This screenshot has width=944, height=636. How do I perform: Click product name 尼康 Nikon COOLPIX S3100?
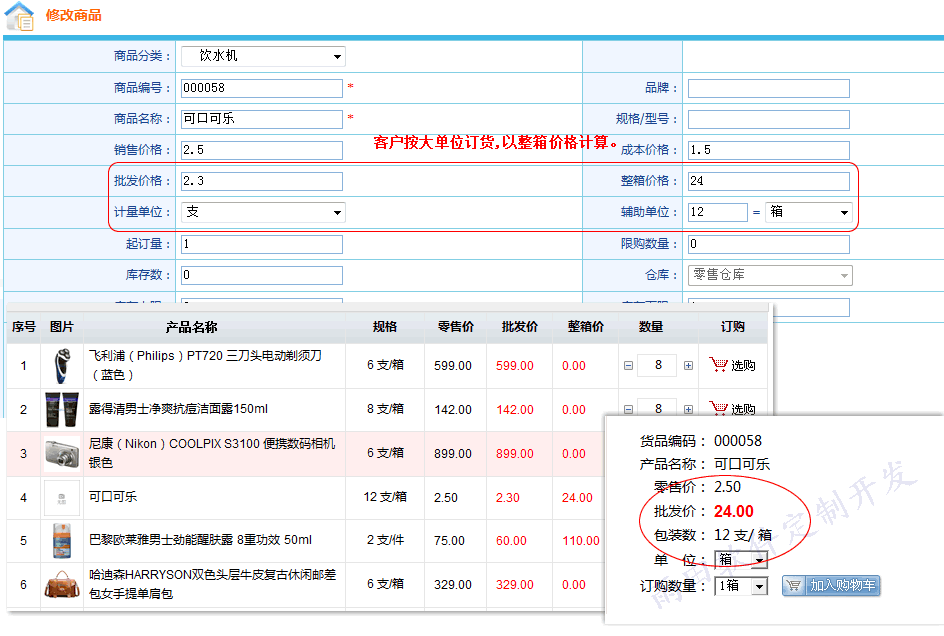click(212, 453)
